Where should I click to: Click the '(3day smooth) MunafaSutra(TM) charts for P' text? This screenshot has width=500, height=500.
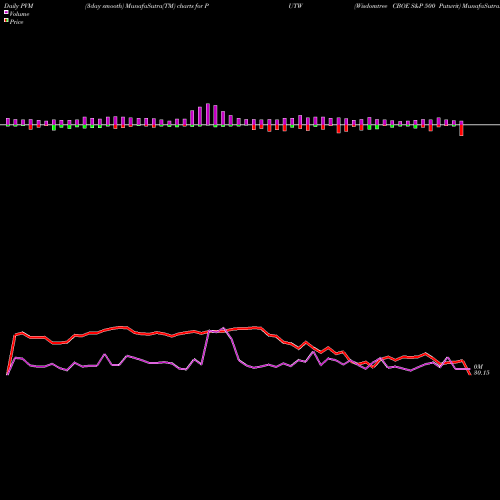coord(147,6)
